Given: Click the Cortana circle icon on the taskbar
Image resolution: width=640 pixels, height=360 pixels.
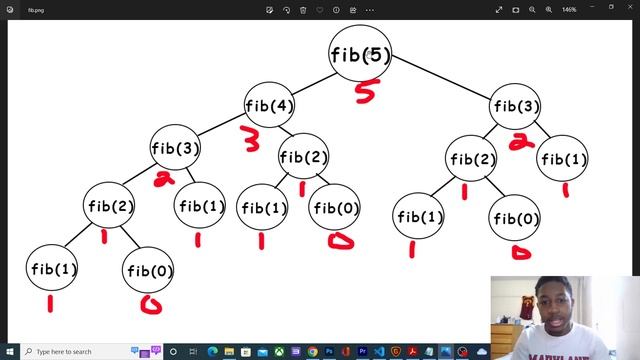Looking at the screenshot, I should [173, 351].
